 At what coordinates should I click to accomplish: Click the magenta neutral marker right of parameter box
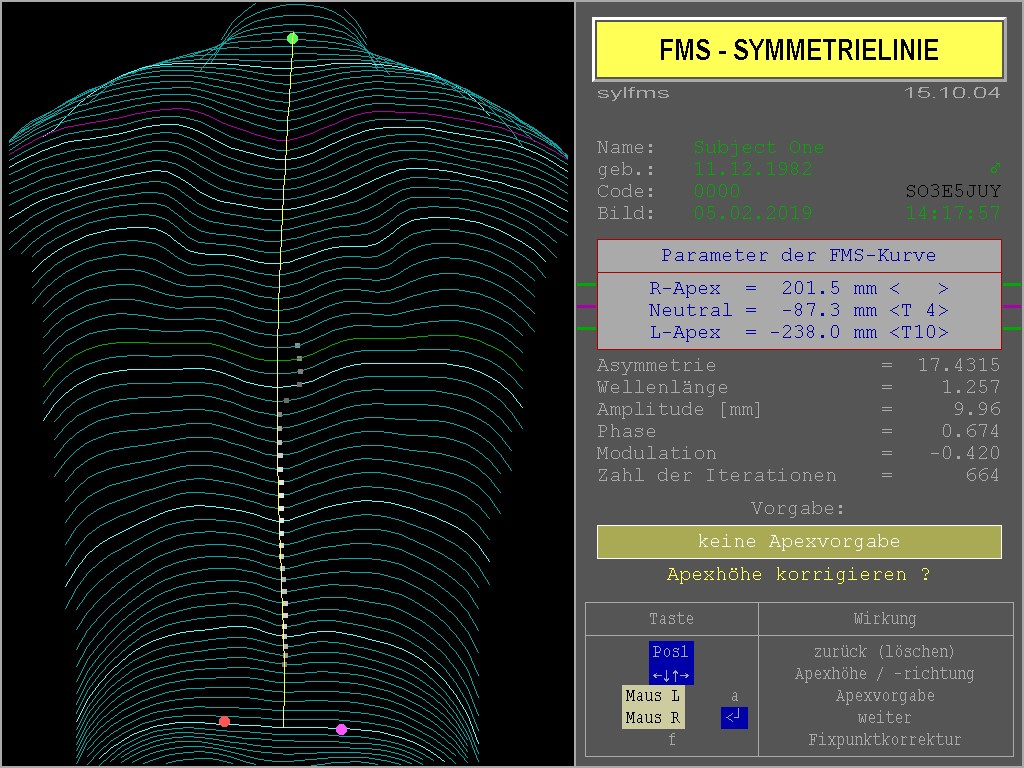click(x=1012, y=307)
